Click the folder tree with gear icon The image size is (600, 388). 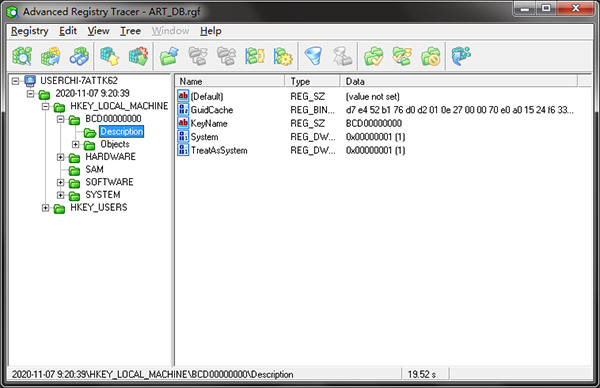pyautogui.click(x=283, y=56)
